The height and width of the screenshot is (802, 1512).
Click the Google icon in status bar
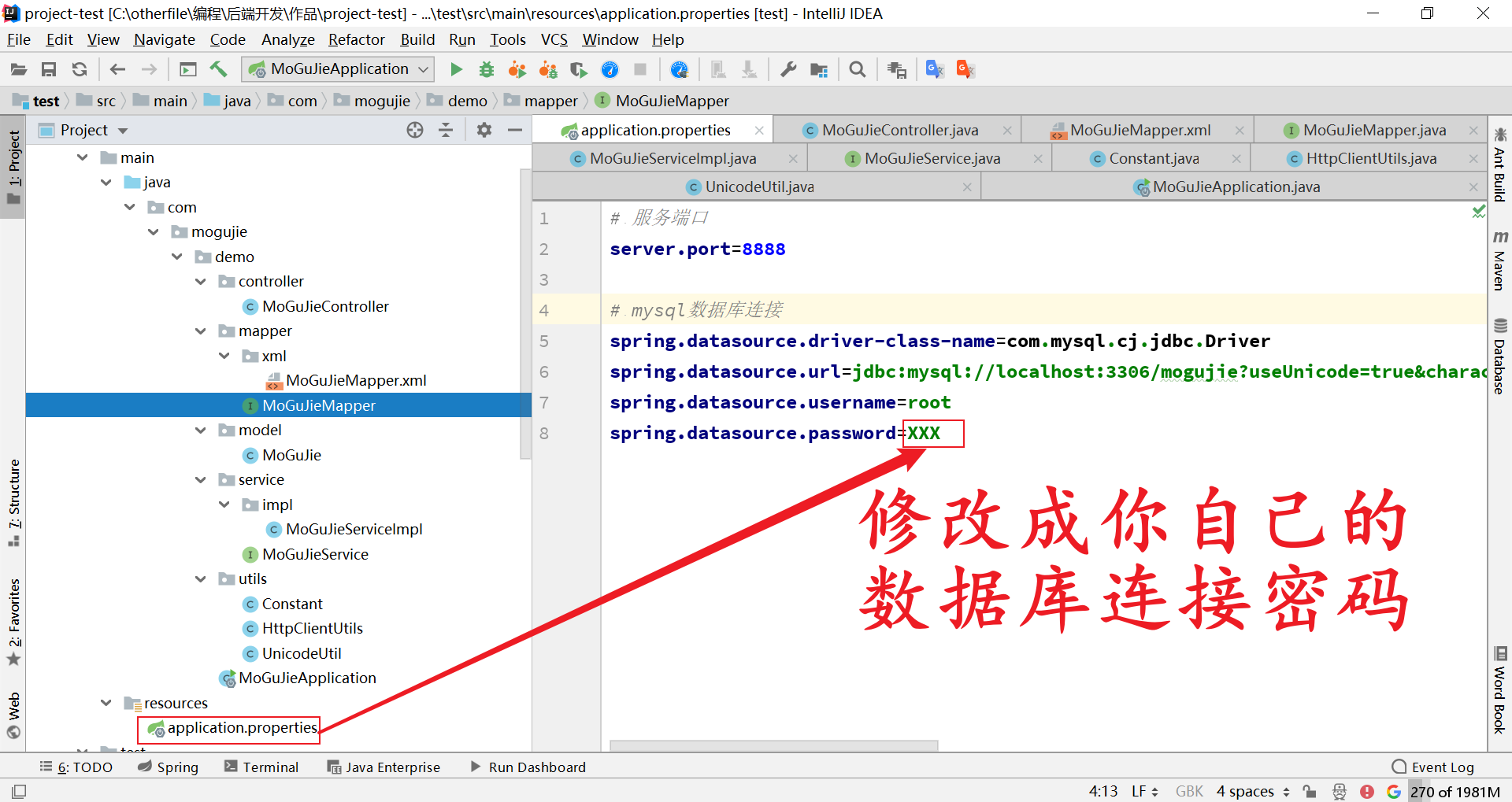coord(1394,792)
